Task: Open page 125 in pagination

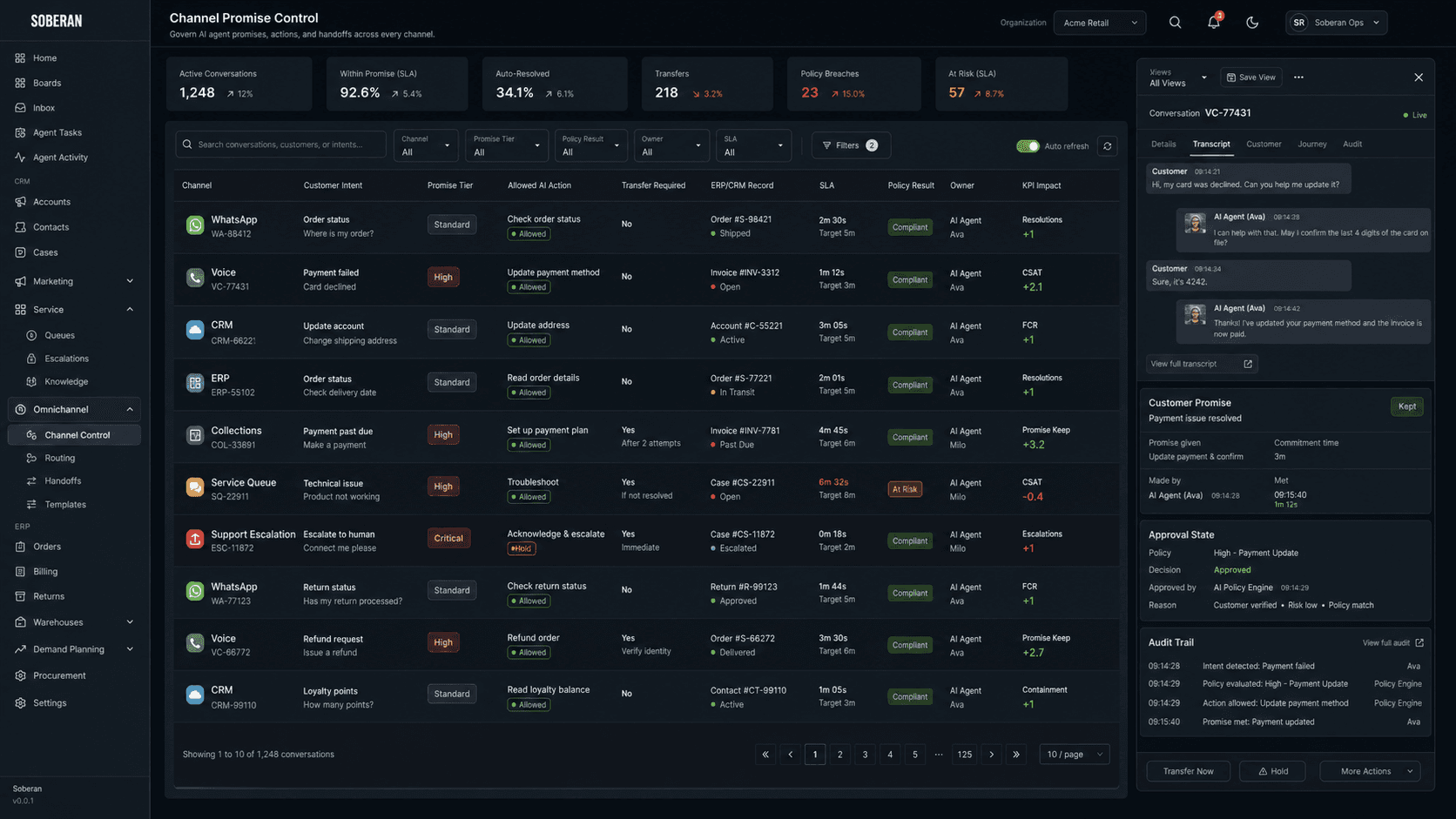Action: pyautogui.click(x=965, y=755)
